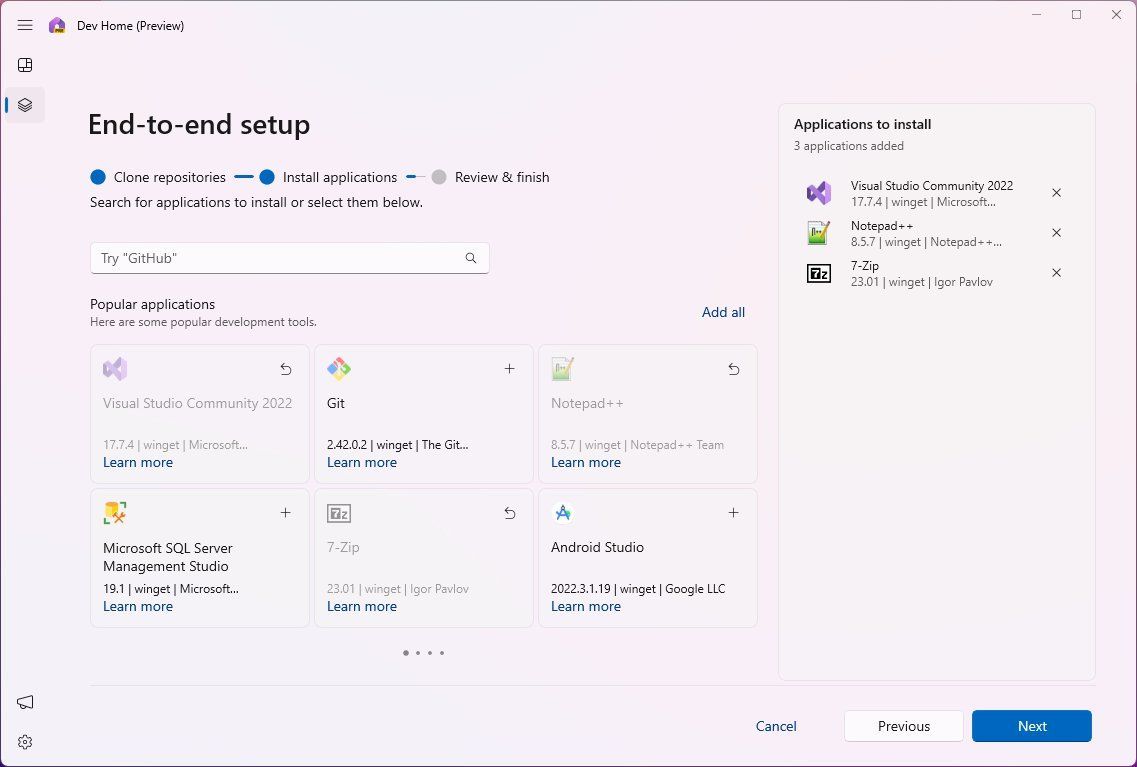This screenshot has height=767, width=1137.
Task: Click the Add all link
Action: tap(722, 312)
